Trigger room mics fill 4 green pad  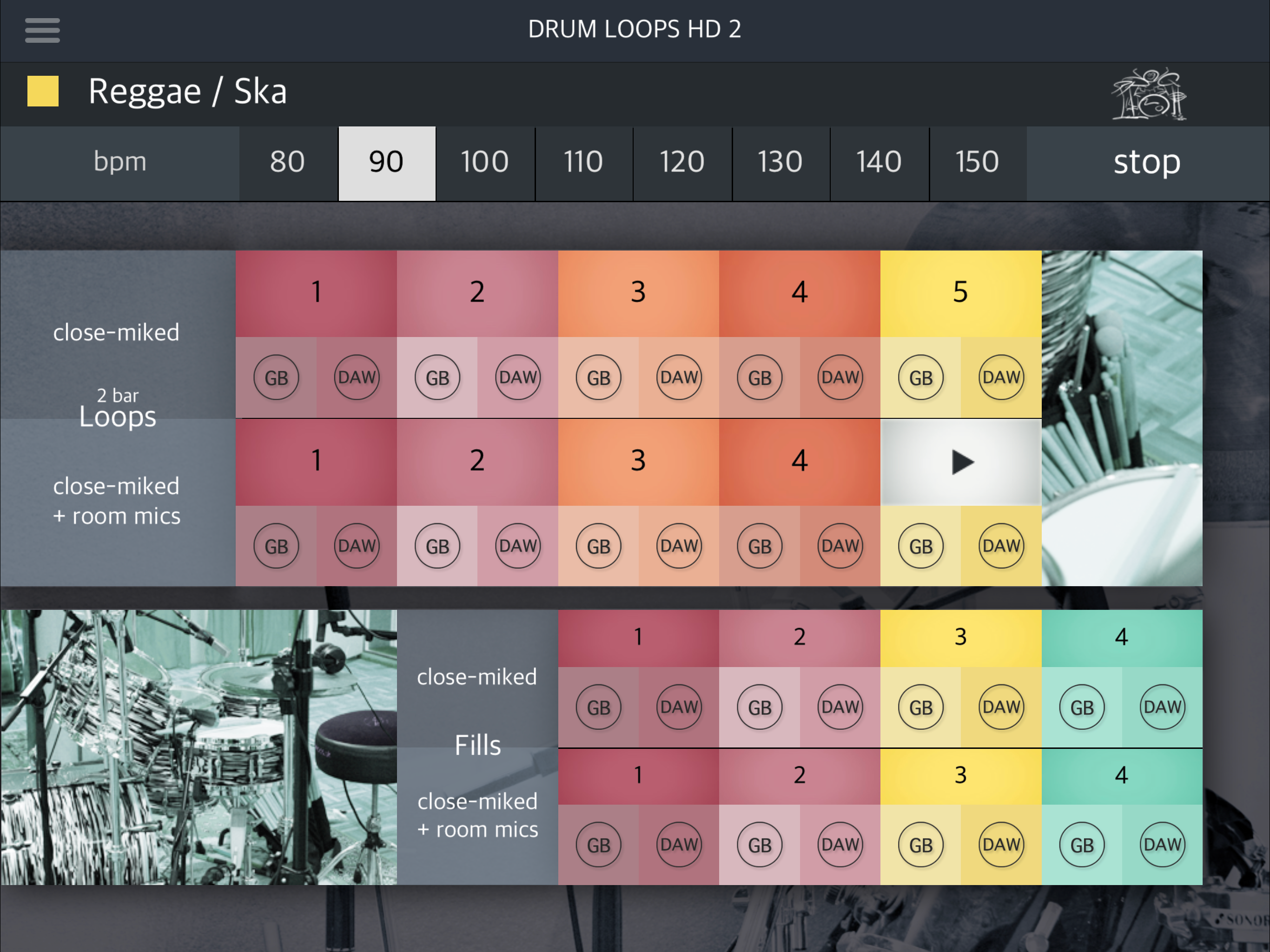point(1121,776)
